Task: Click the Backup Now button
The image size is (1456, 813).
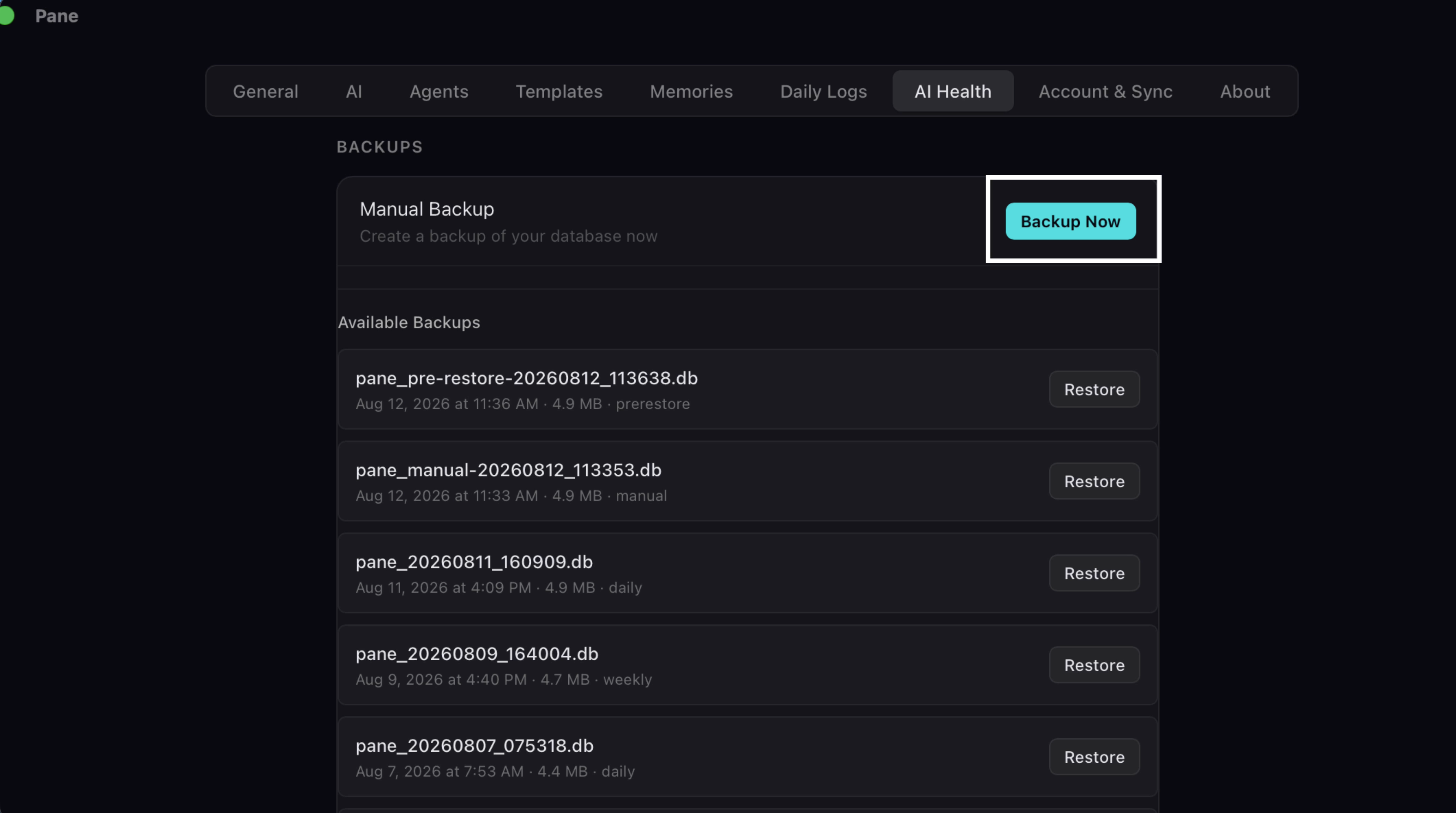Action: tap(1070, 221)
